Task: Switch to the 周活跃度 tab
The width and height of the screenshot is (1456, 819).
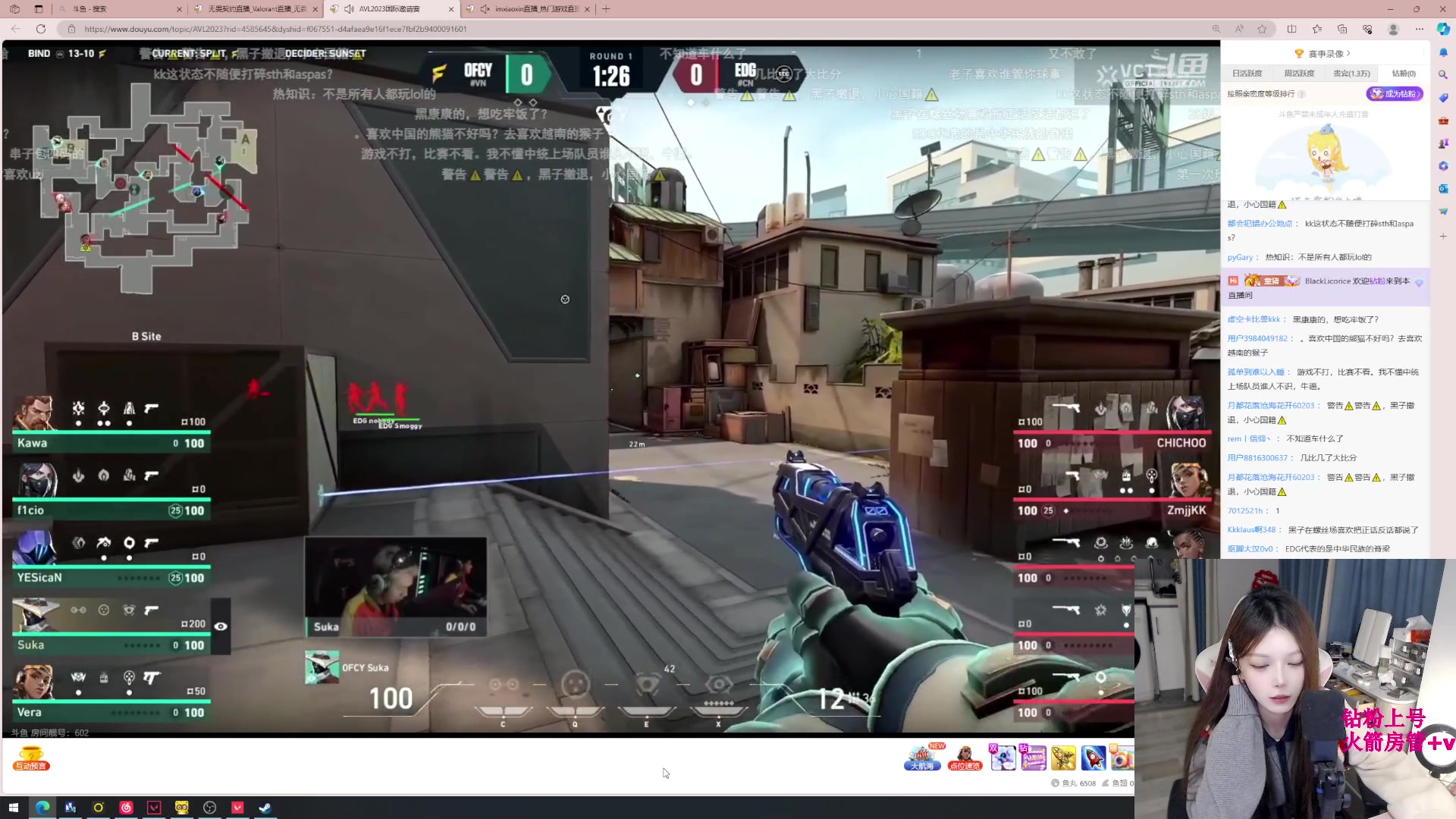Action: tap(1299, 74)
